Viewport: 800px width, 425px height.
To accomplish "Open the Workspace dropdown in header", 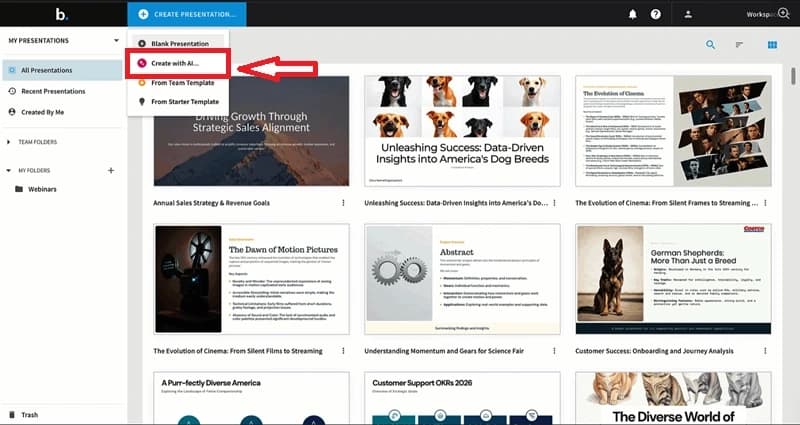I will 760,14.
